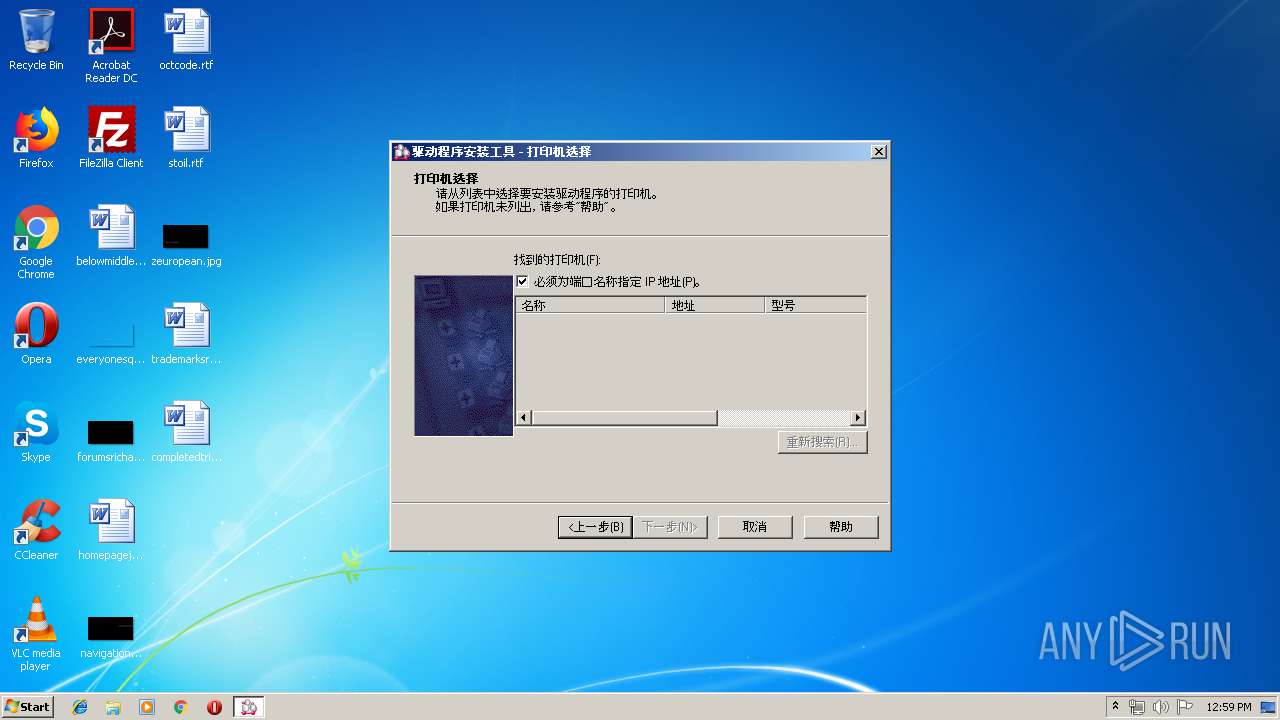Click the 取消 cancel button

pyautogui.click(x=755, y=527)
